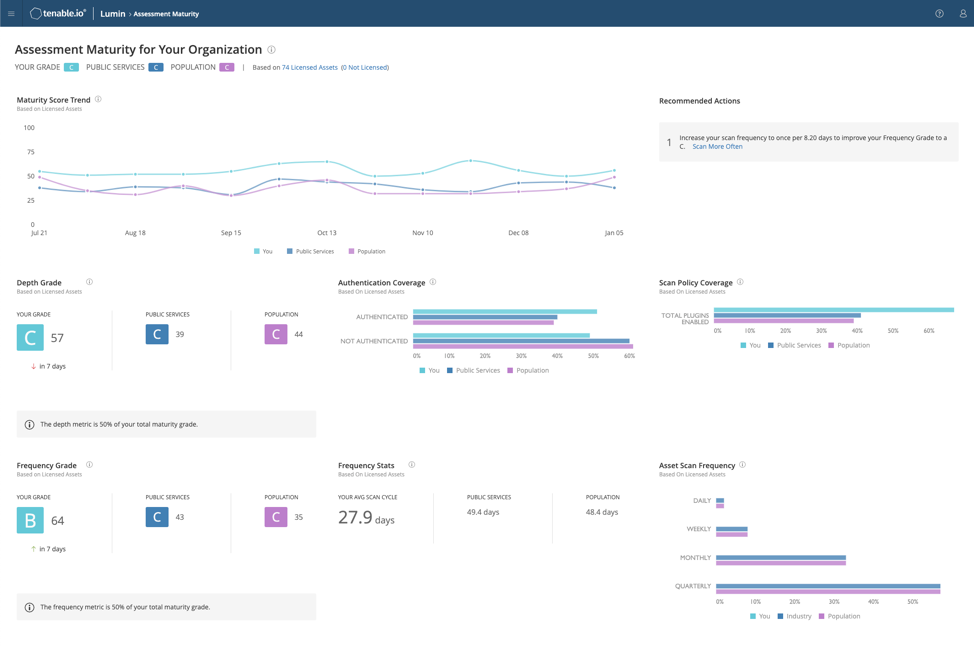
Task: Click the tenable.io logo
Action: coord(58,13)
